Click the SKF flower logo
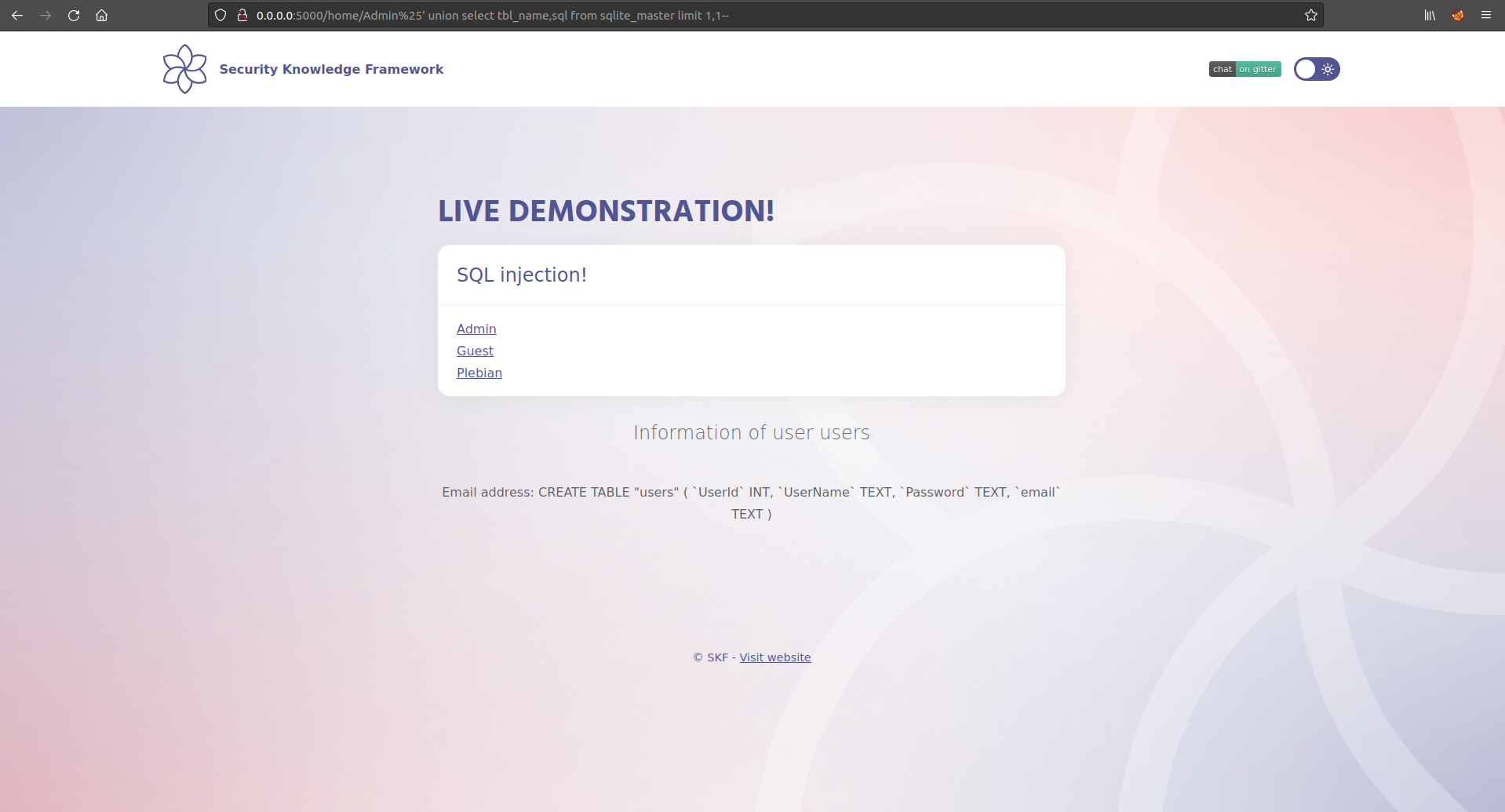This screenshot has height=812, width=1505. click(x=184, y=69)
